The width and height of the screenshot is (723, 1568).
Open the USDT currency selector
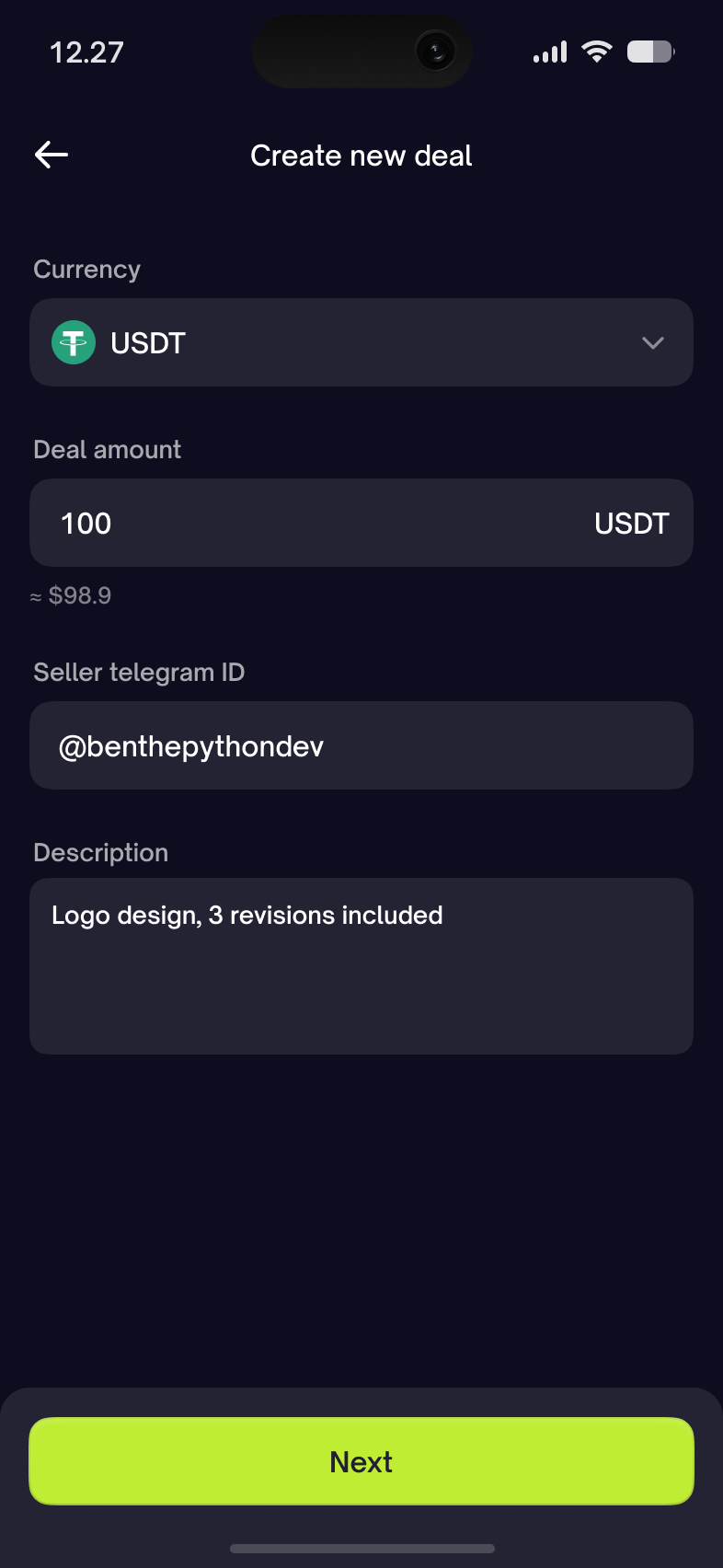(361, 342)
